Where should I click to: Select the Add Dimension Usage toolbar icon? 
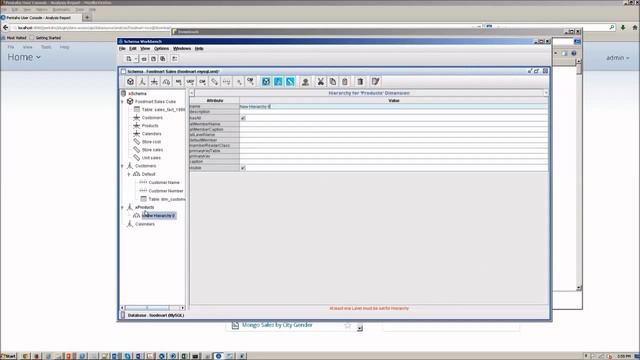click(154, 82)
